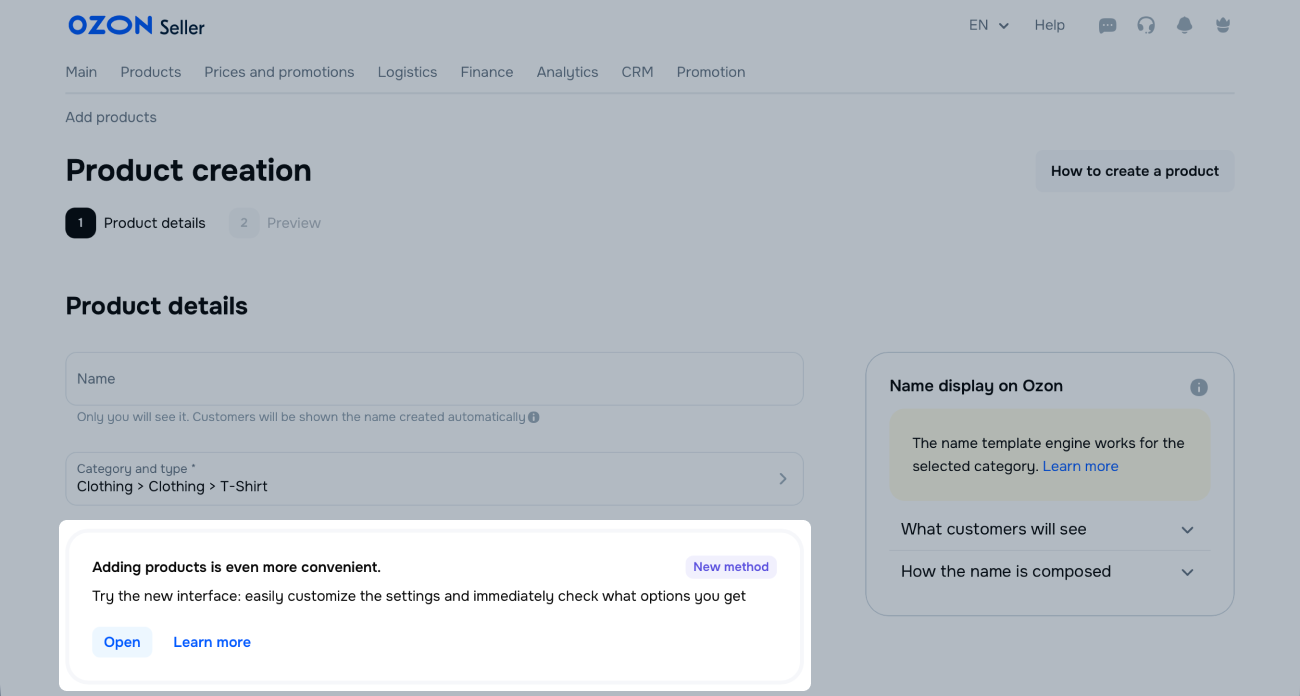Follow Learn more link in name template note

pos(1080,466)
